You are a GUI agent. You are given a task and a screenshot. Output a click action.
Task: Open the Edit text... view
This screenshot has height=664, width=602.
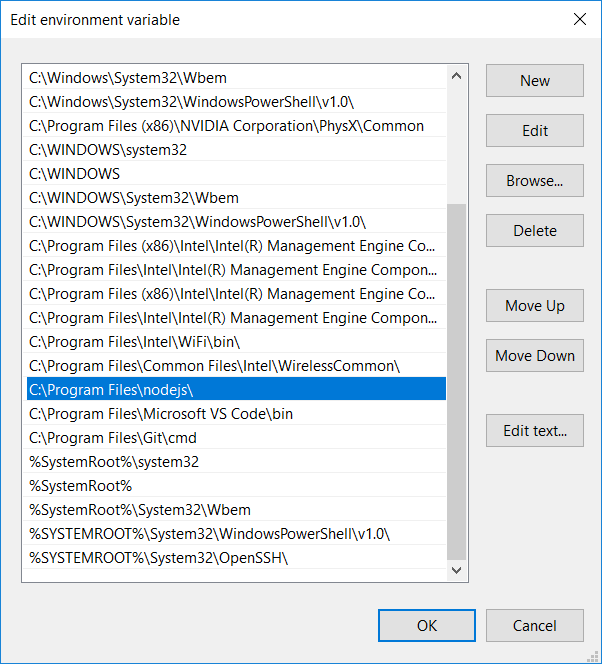(x=534, y=431)
